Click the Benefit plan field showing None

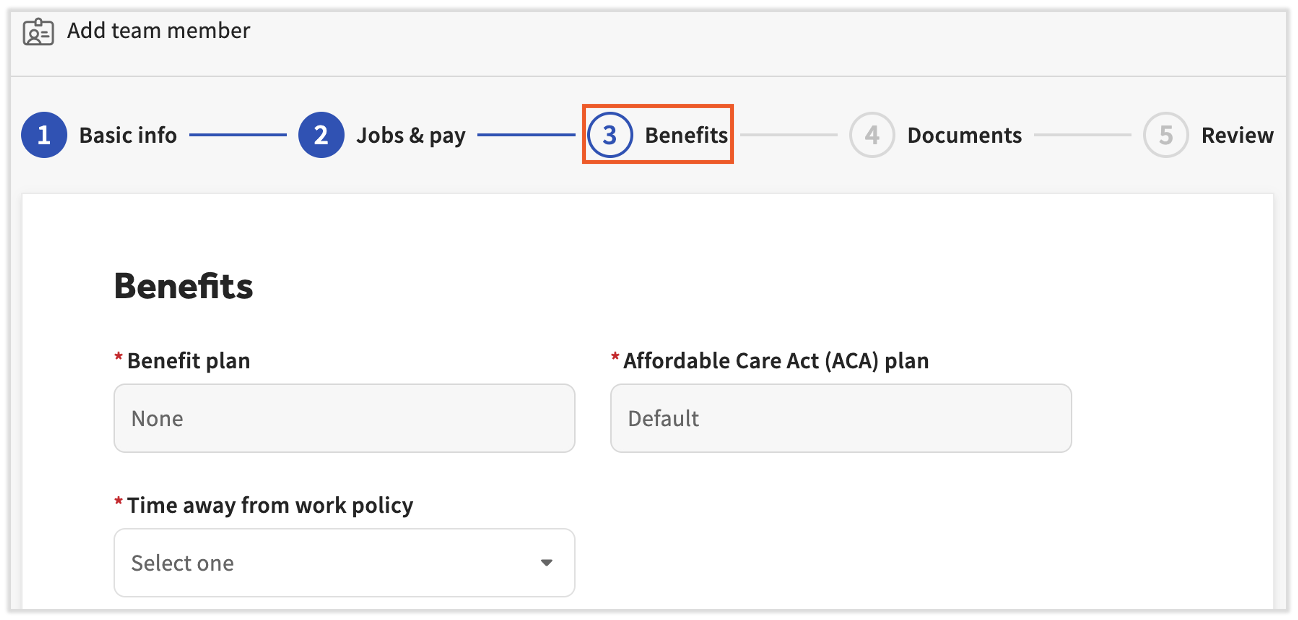(x=344, y=418)
